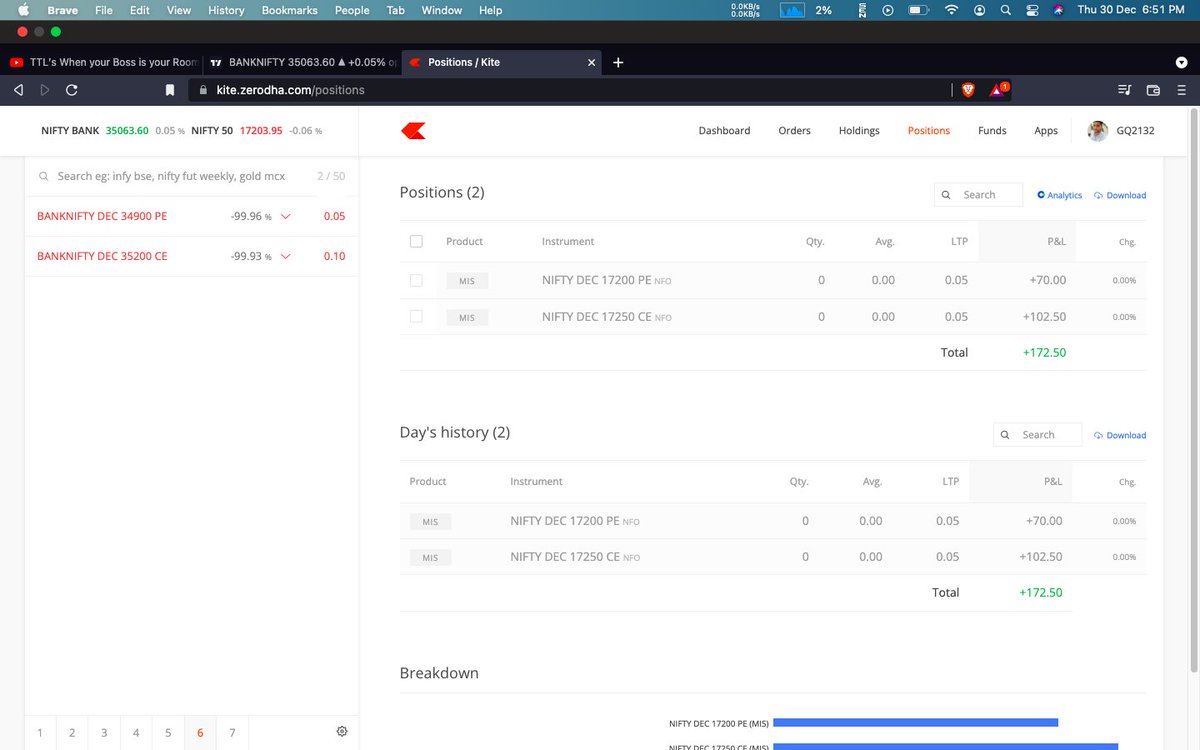
Task: Open the Dashboard page
Action: click(x=724, y=131)
